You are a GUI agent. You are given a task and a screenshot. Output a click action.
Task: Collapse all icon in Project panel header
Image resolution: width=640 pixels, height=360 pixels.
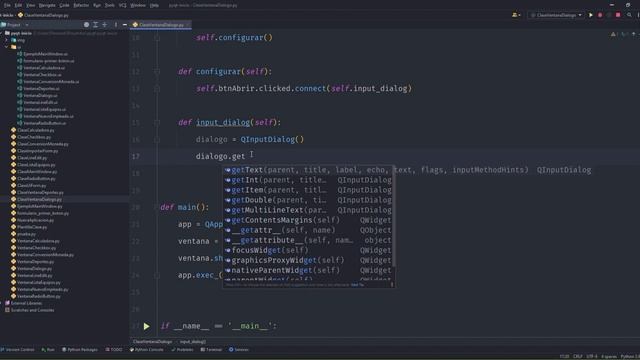click(x=95, y=25)
